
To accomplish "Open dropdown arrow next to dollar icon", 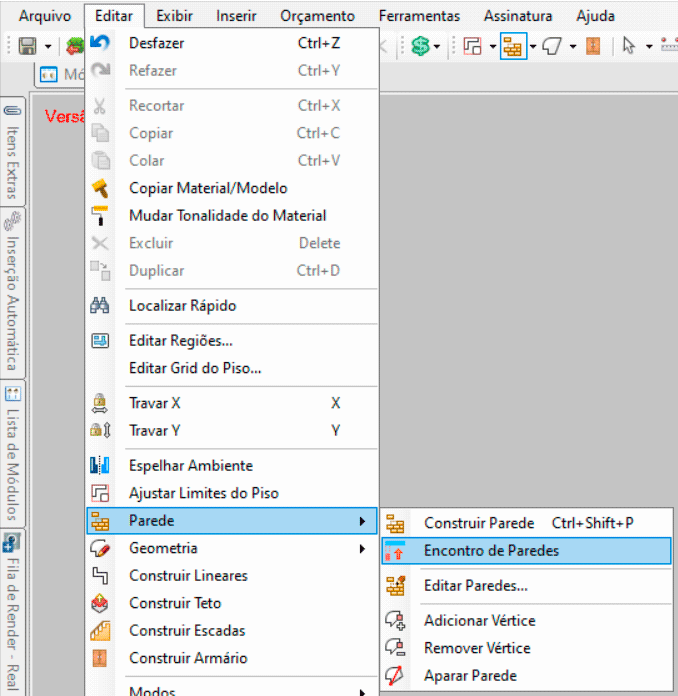I will [438, 47].
